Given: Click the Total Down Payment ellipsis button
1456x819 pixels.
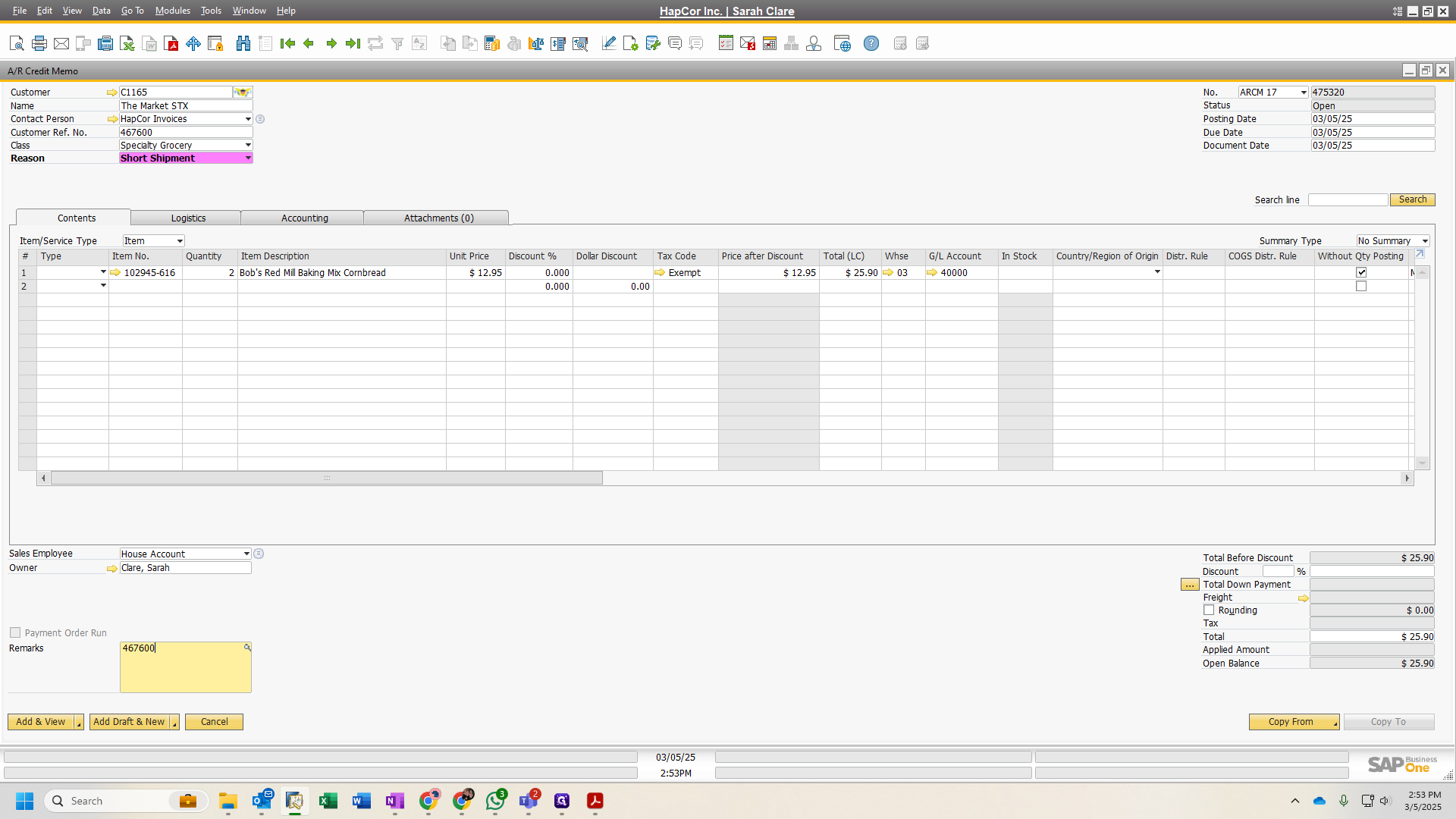Looking at the screenshot, I should pos(1190,585).
